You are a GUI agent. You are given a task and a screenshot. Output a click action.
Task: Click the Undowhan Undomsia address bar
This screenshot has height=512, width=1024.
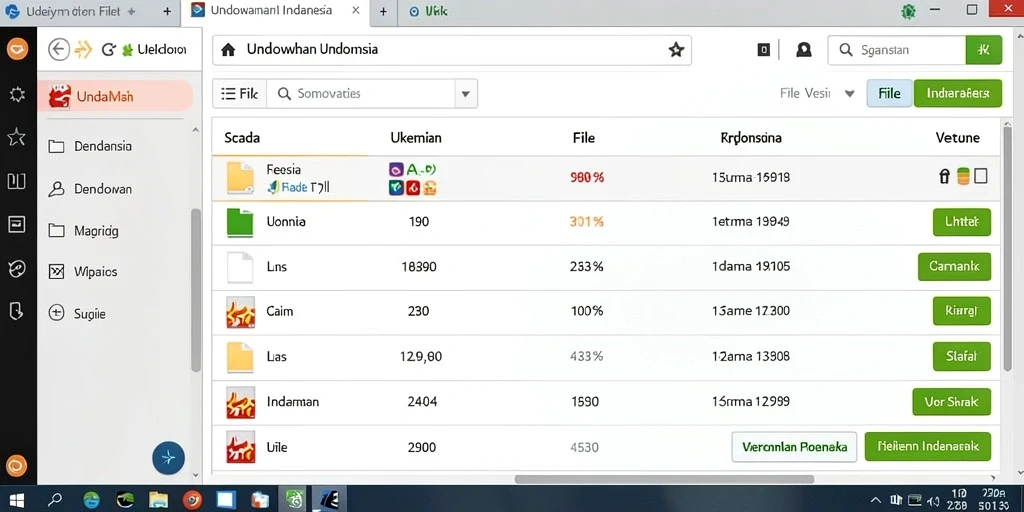(451, 50)
